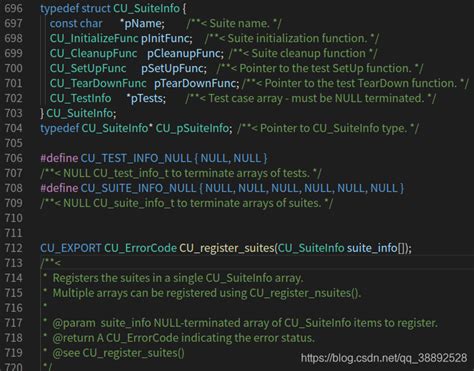Click 'Pointer to the test TearDown function.' comment
The image size is (474, 371).
click(x=361, y=83)
